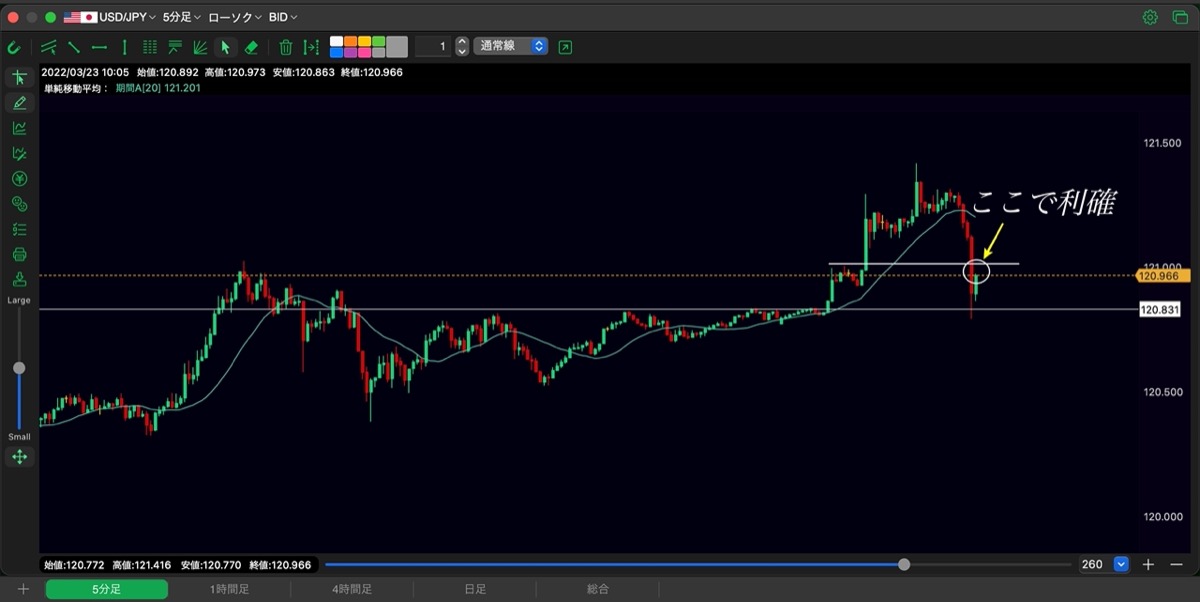Select the arrow pointer cursor tool
The image size is (1200, 602).
pyautogui.click(x=226, y=47)
